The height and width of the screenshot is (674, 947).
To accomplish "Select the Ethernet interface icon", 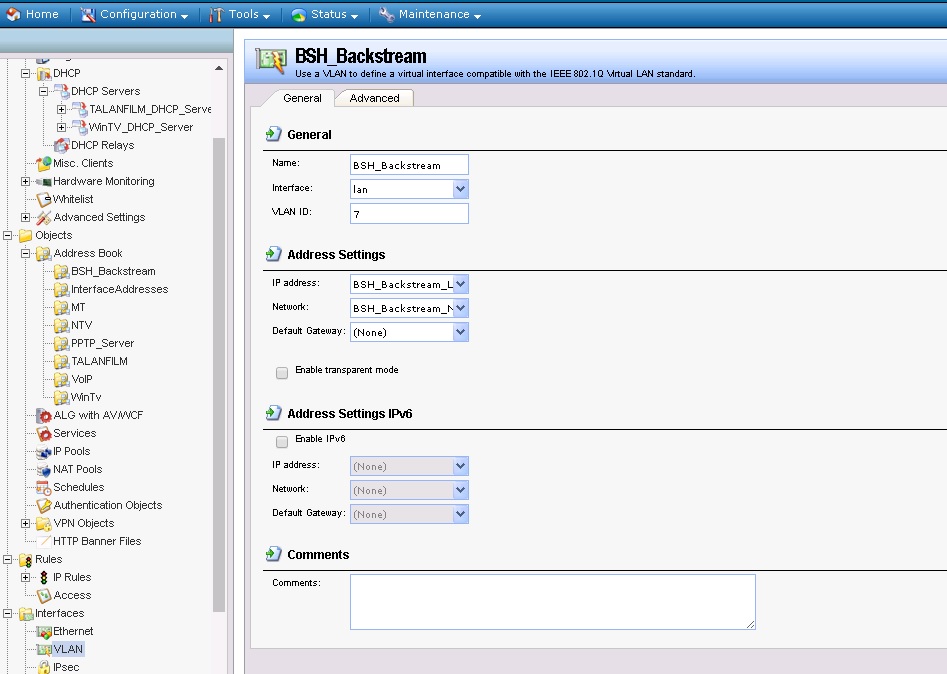I will 44,632.
